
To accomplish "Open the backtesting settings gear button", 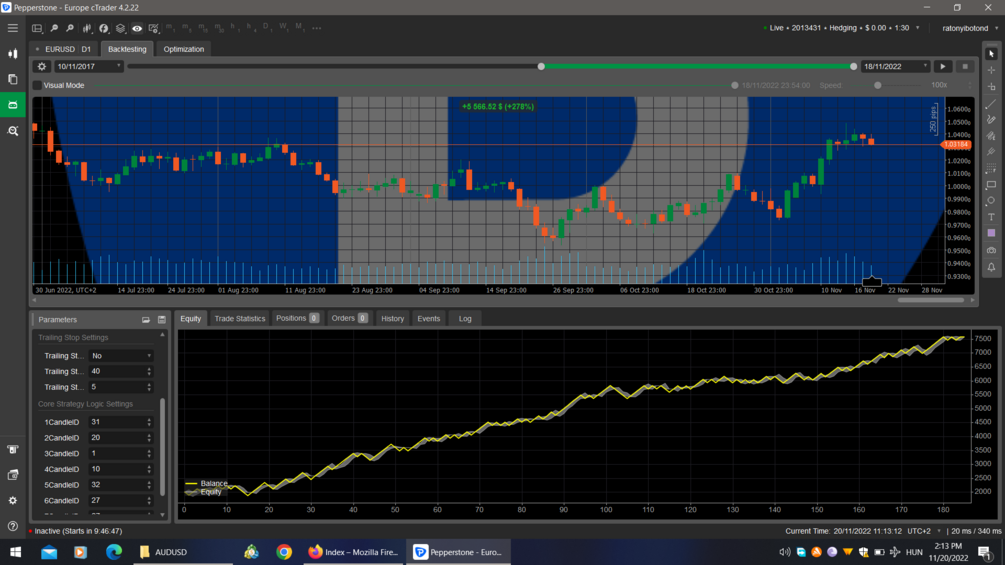I will coord(42,67).
